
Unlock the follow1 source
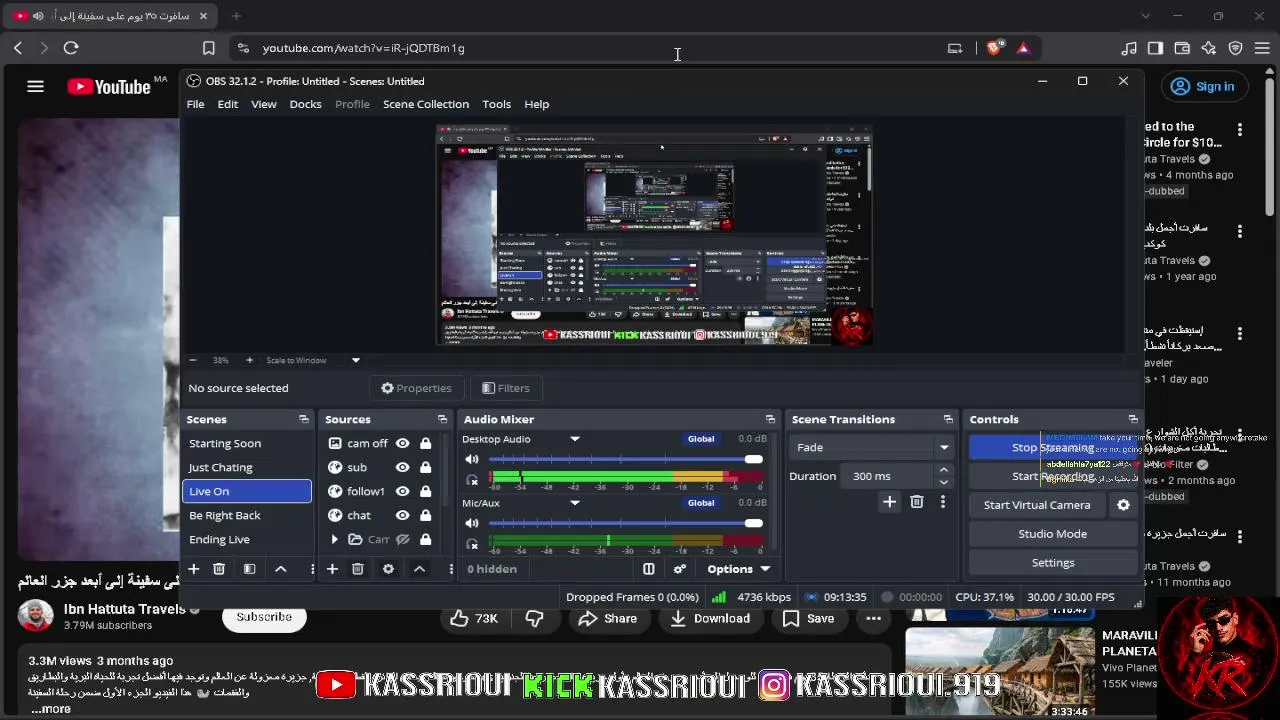(425, 491)
